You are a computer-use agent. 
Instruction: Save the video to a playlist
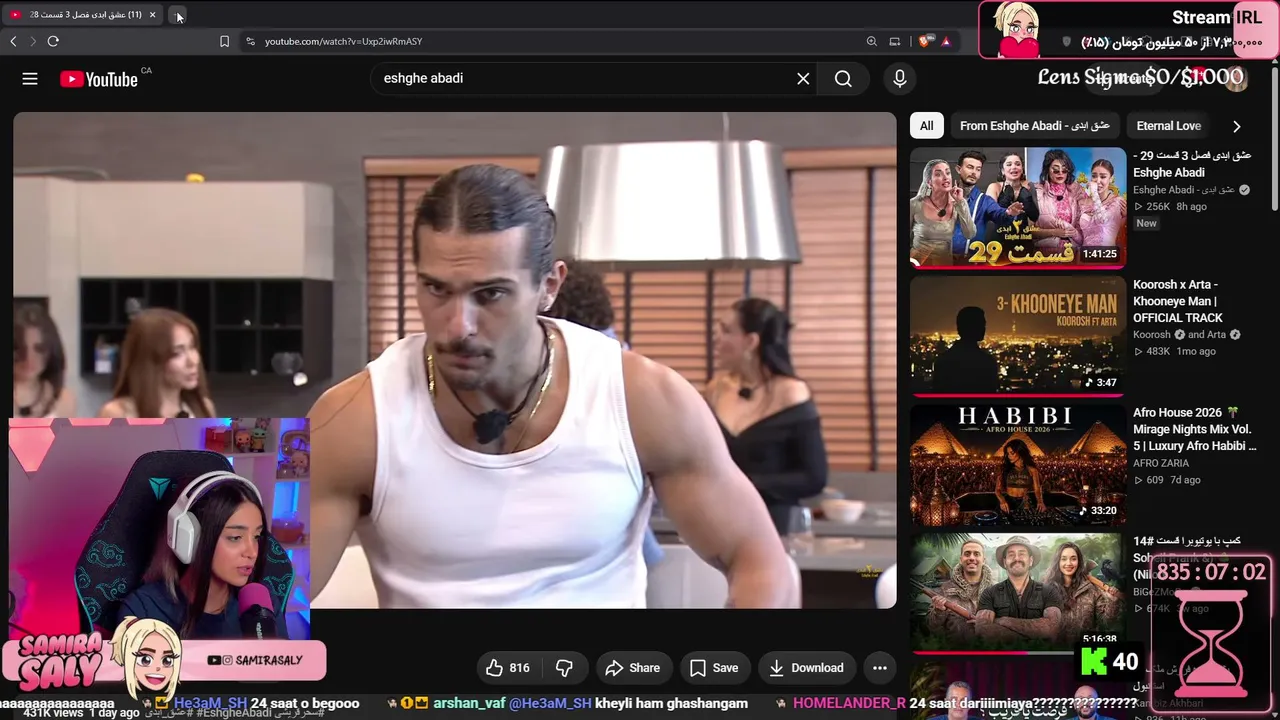pyautogui.click(x=714, y=668)
